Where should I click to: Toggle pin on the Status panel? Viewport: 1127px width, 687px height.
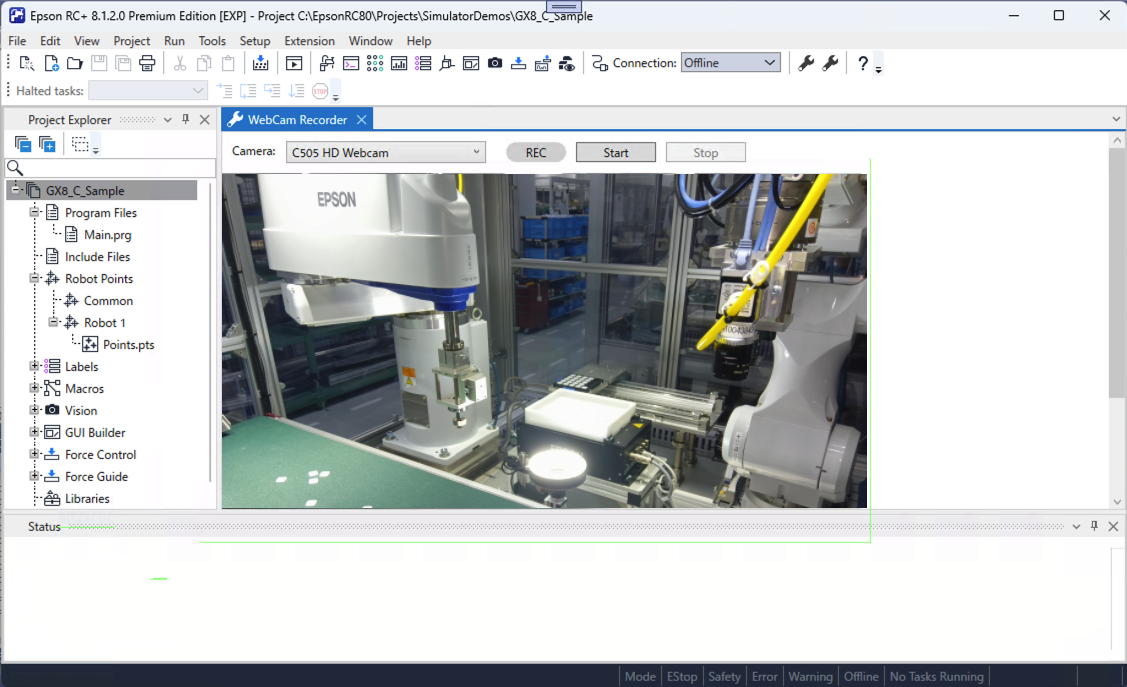tap(1094, 526)
